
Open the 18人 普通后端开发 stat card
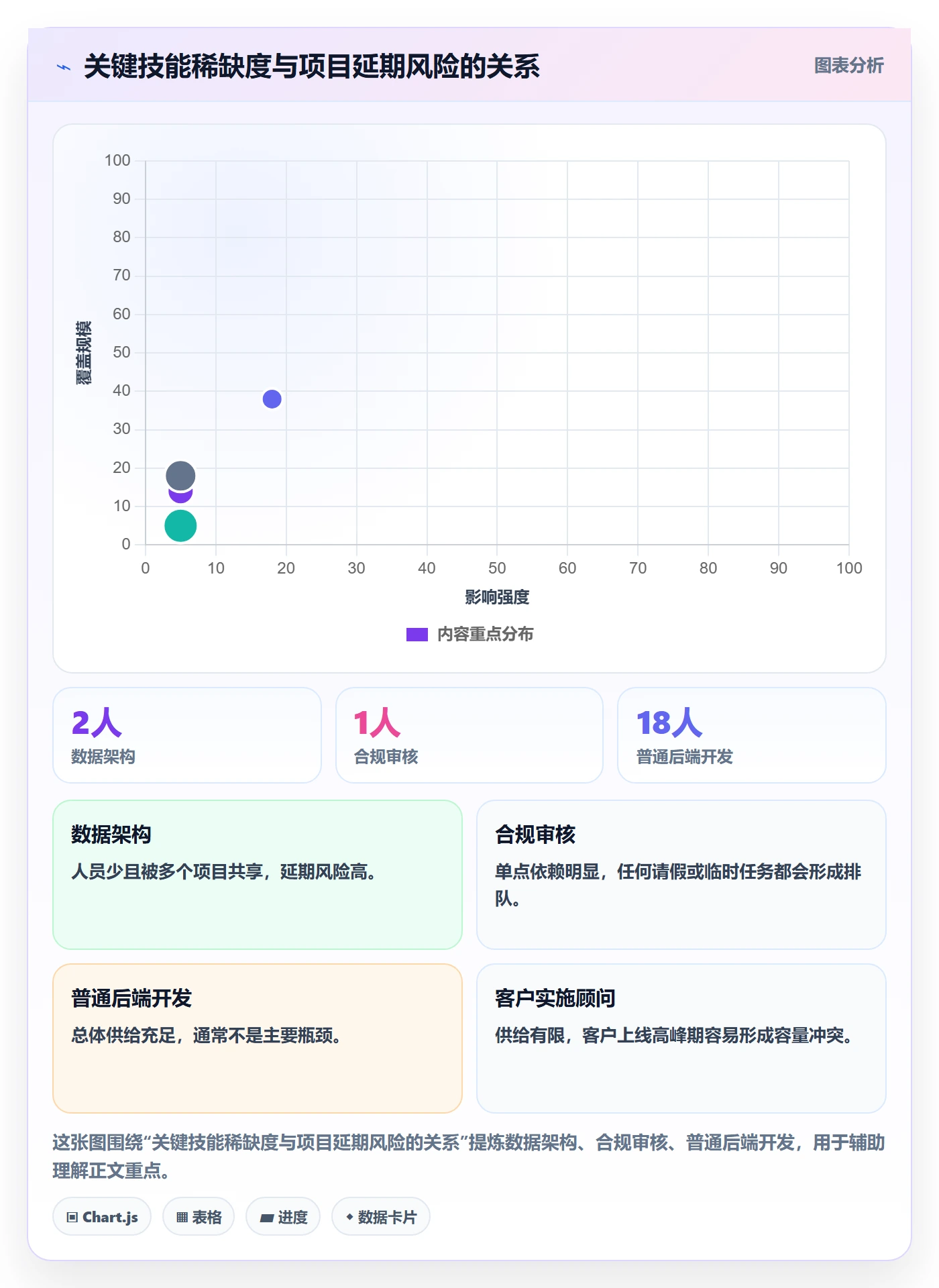click(x=752, y=735)
